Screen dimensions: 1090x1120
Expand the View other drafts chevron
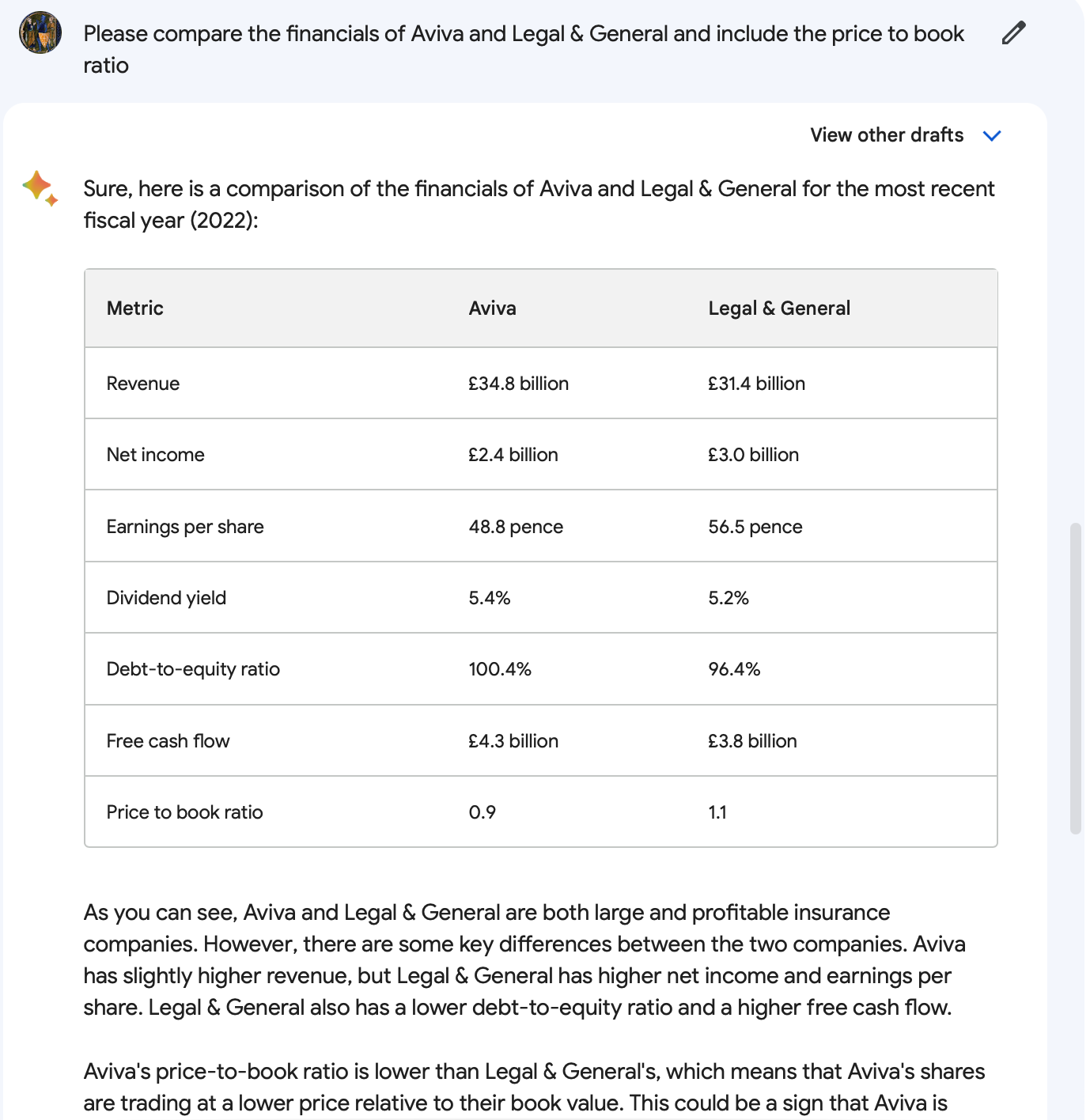coord(992,135)
